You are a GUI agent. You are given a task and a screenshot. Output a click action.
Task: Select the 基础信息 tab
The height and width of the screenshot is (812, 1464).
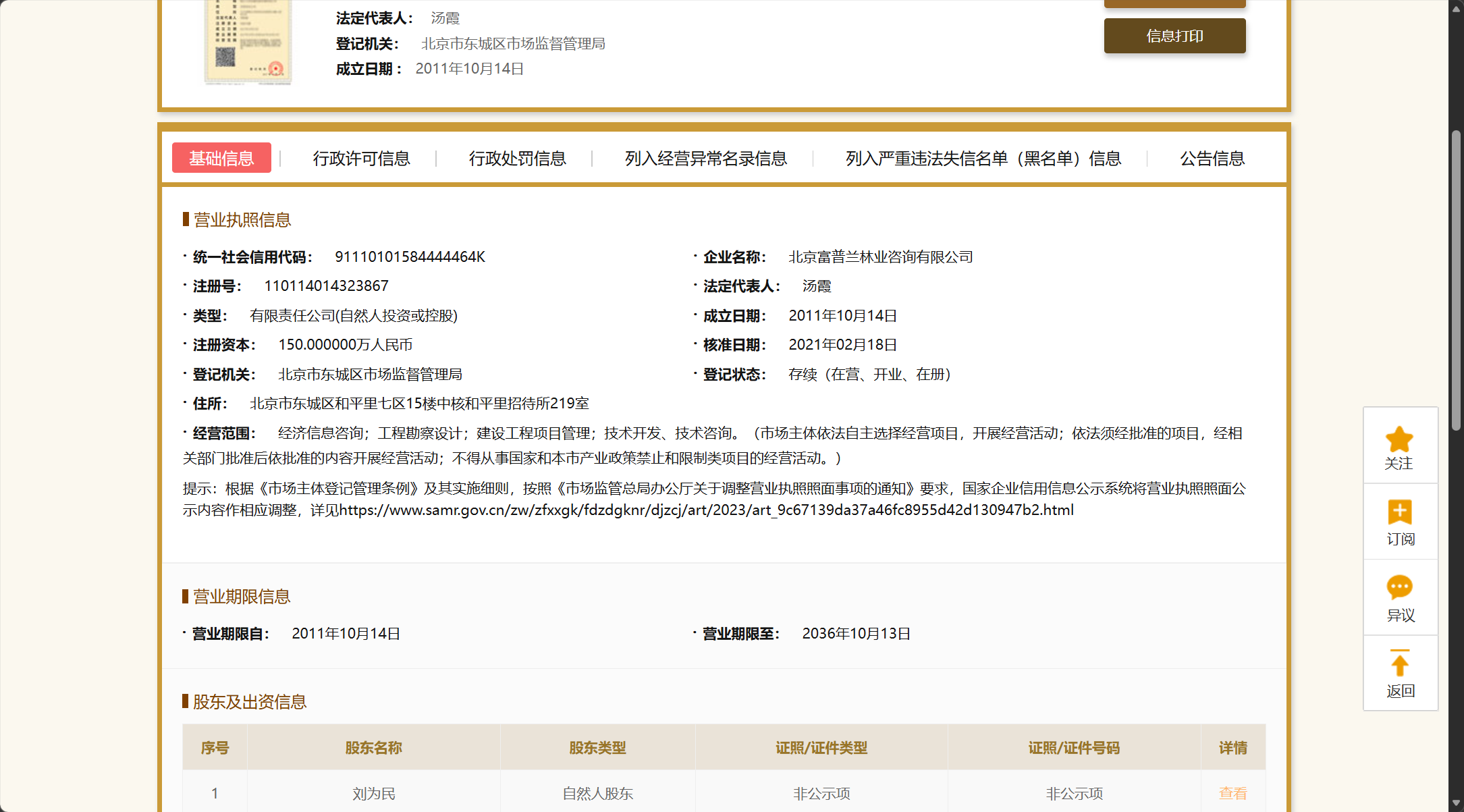(221, 159)
